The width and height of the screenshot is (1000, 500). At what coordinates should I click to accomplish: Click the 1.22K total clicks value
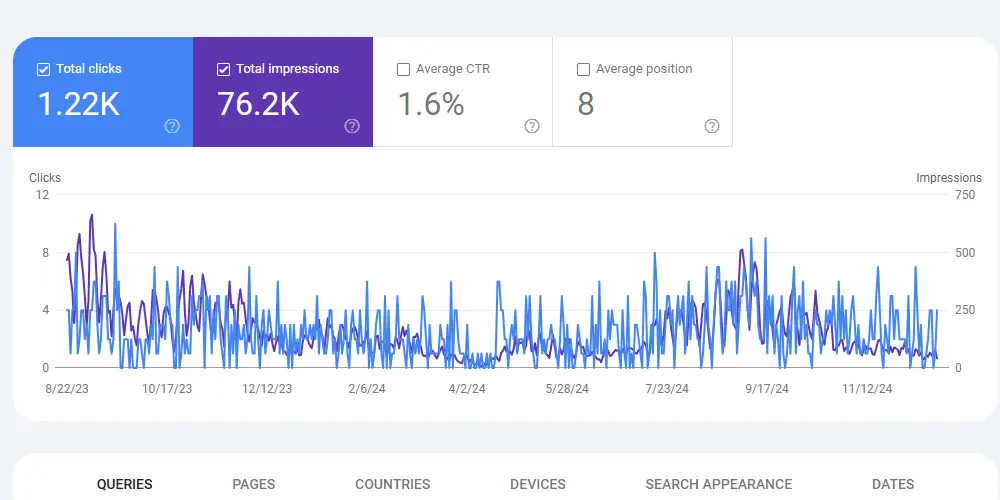tap(79, 104)
